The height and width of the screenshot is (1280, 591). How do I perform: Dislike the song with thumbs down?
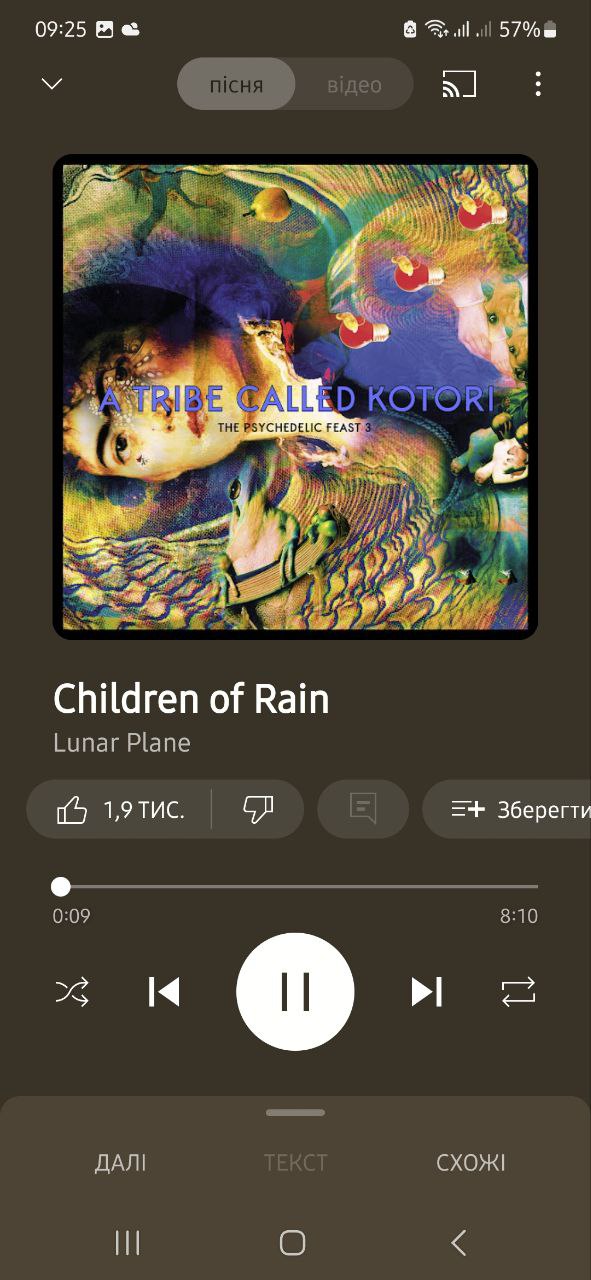tap(258, 809)
